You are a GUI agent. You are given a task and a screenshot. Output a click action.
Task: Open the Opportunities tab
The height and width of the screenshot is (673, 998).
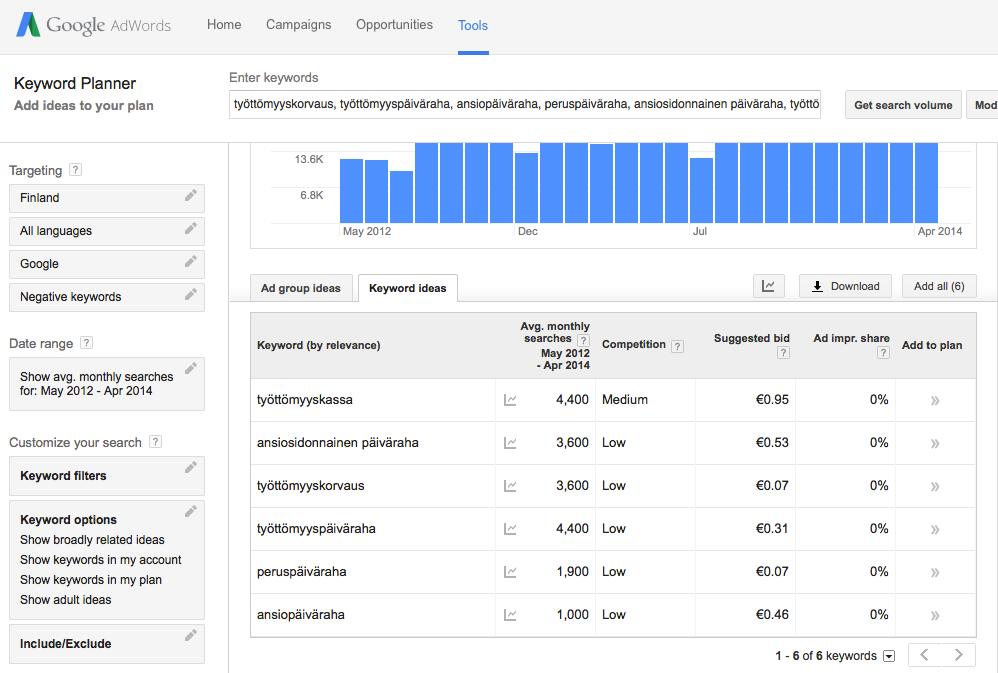[394, 24]
